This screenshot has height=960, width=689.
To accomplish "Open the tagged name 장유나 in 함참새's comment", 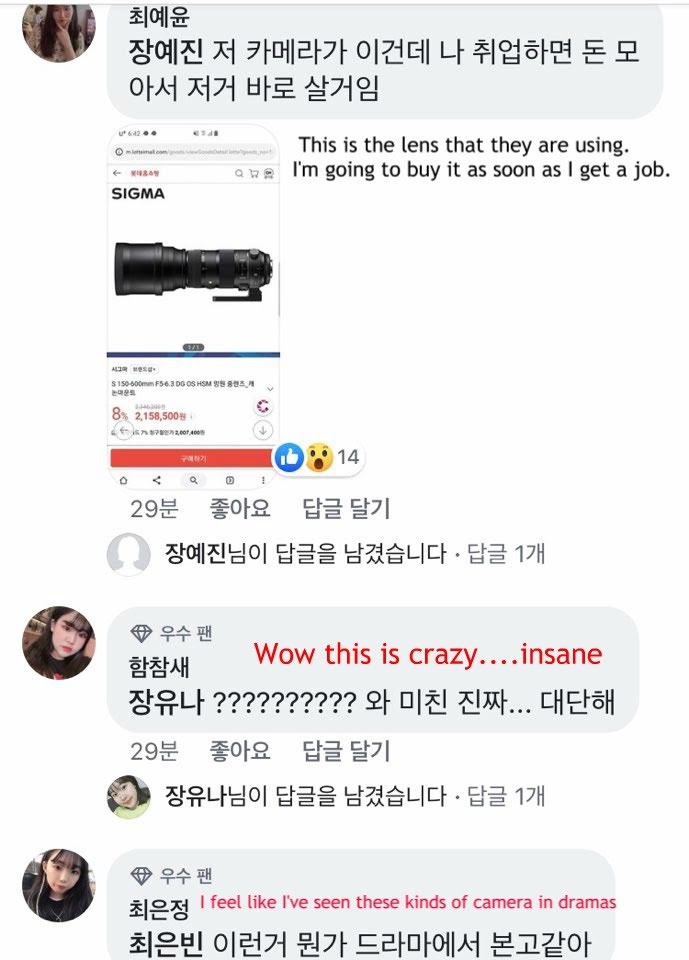I will (x=165, y=702).
